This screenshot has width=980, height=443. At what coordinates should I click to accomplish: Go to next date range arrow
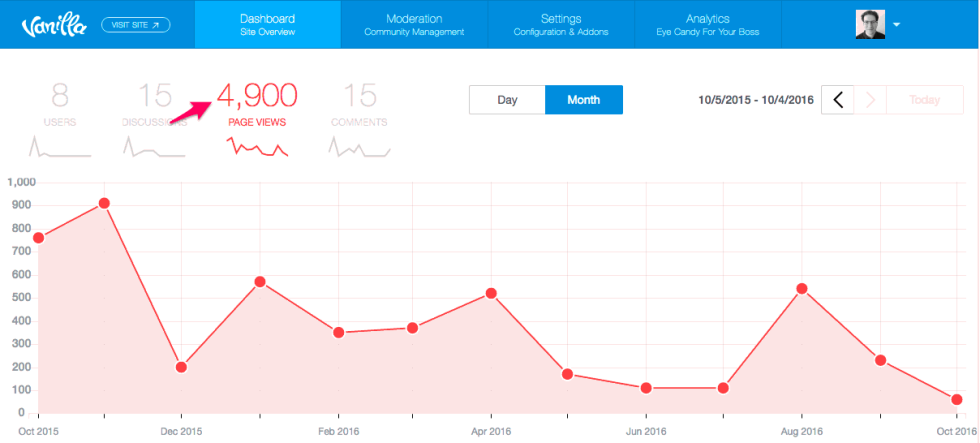click(870, 100)
